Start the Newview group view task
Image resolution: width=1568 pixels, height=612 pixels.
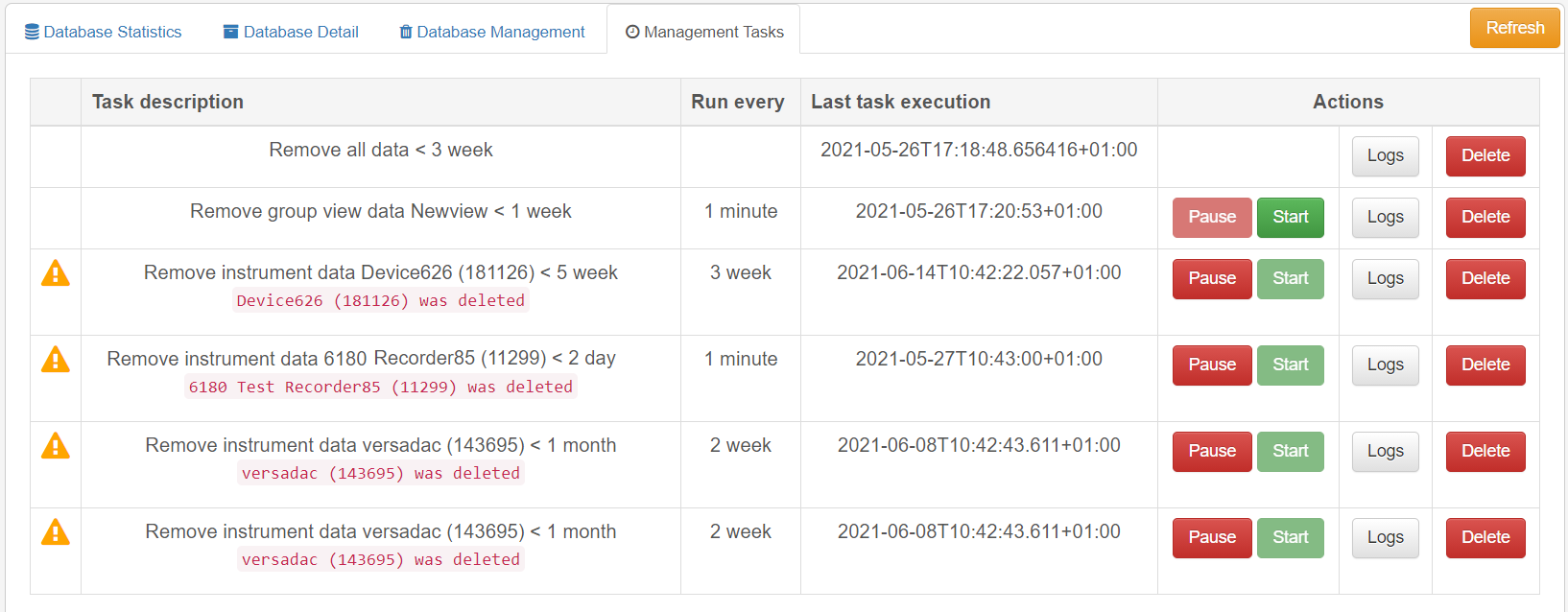1290,218
